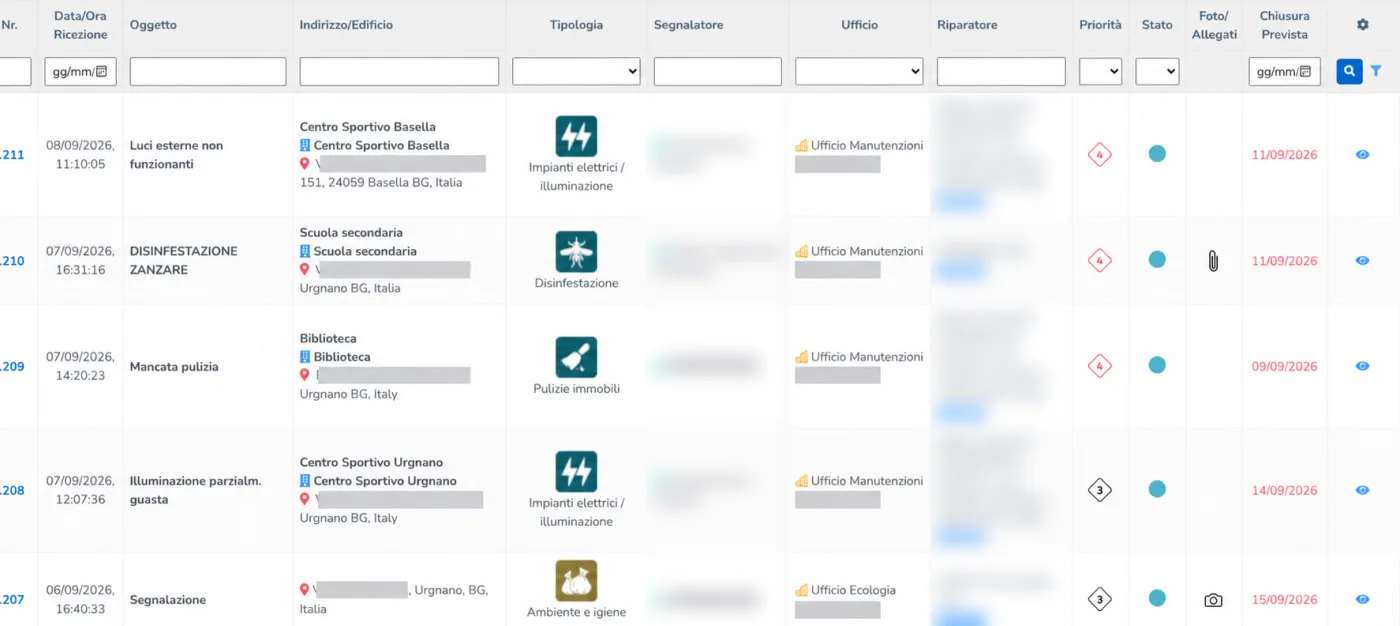This screenshot has height=626, width=1400.
Task: Click 'DISINFESTAZIONE ZANZARE' subject text
Action: (184, 261)
